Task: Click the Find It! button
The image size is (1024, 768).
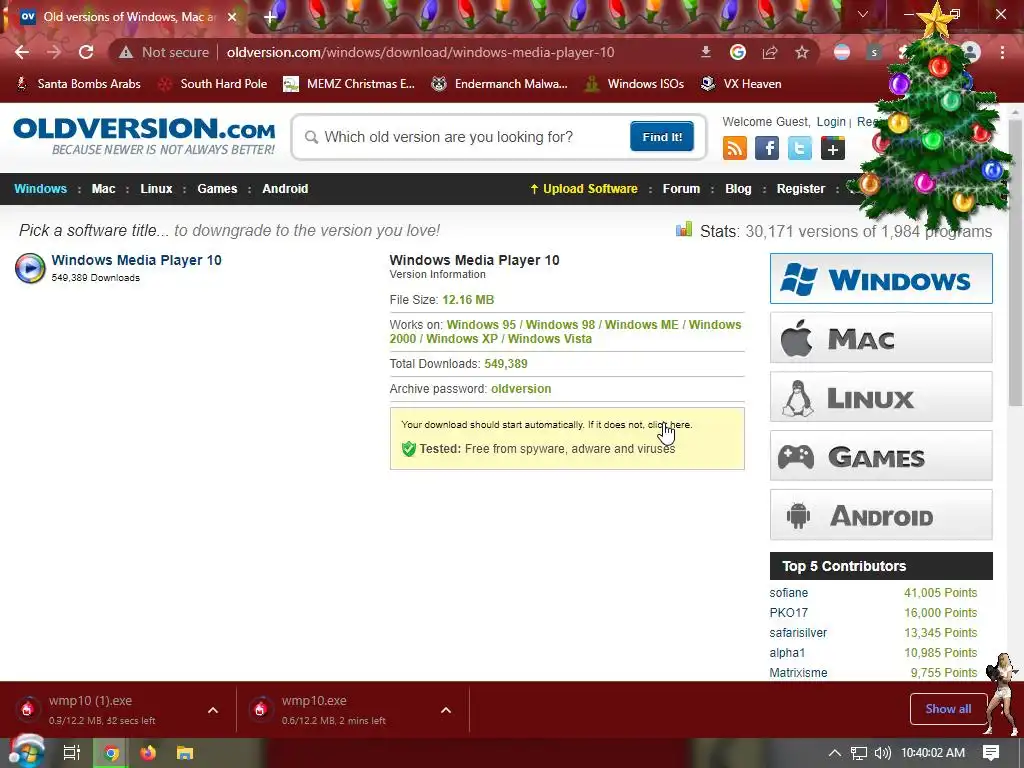Action: coord(662,136)
